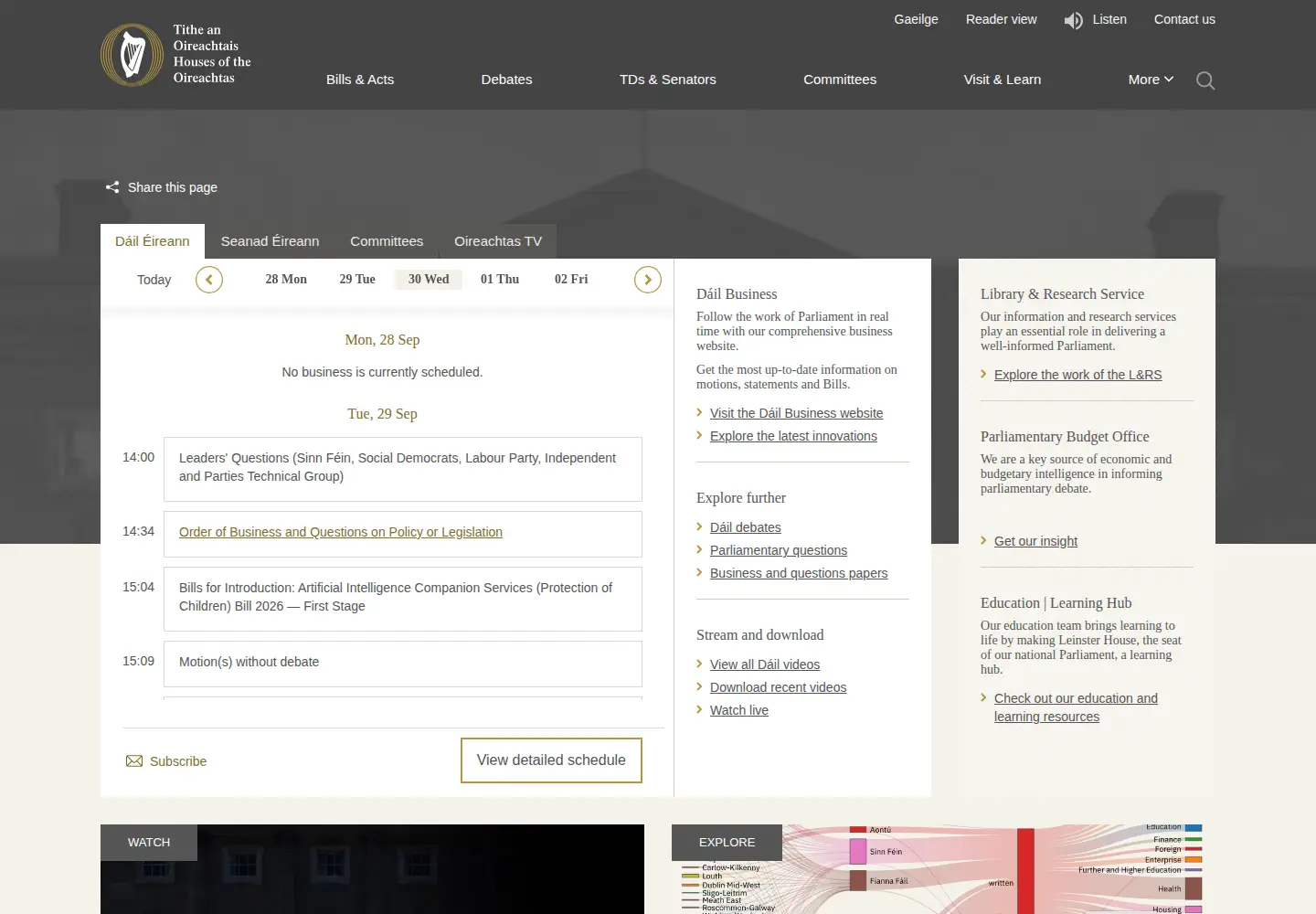Click the Subscribe envelope icon

[134, 761]
